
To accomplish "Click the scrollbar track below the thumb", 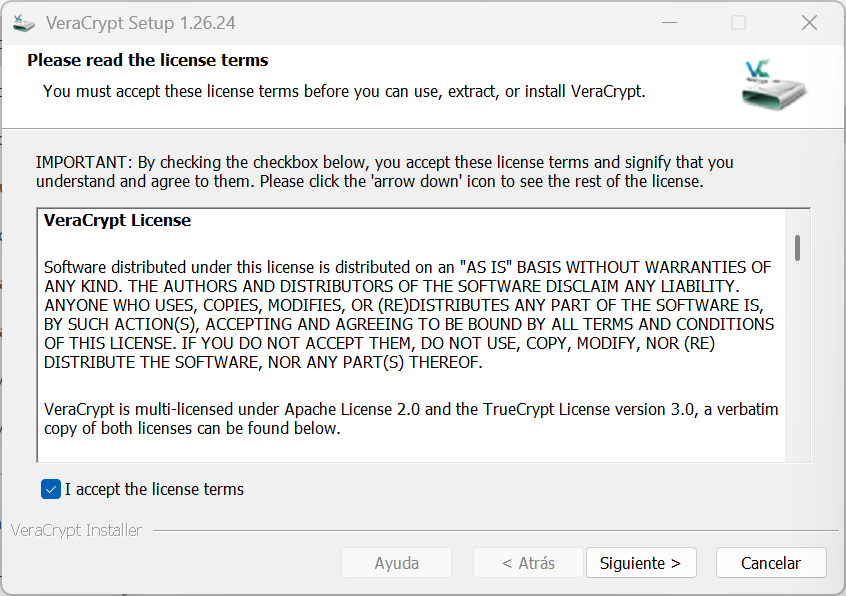I will click(x=797, y=380).
